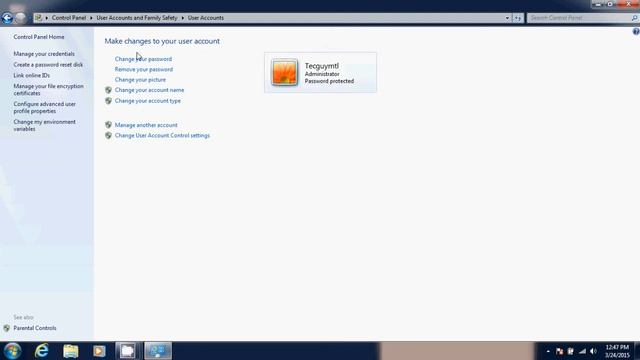Click Change your picture
The image size is (640, 360).
[x=140, y=80]
